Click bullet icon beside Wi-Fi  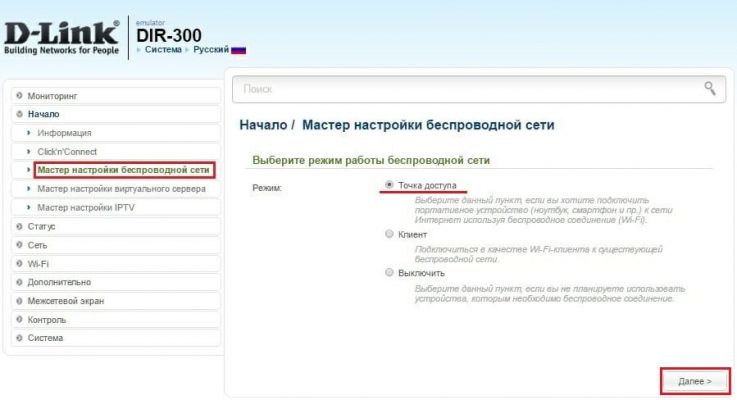coord(19,264)
